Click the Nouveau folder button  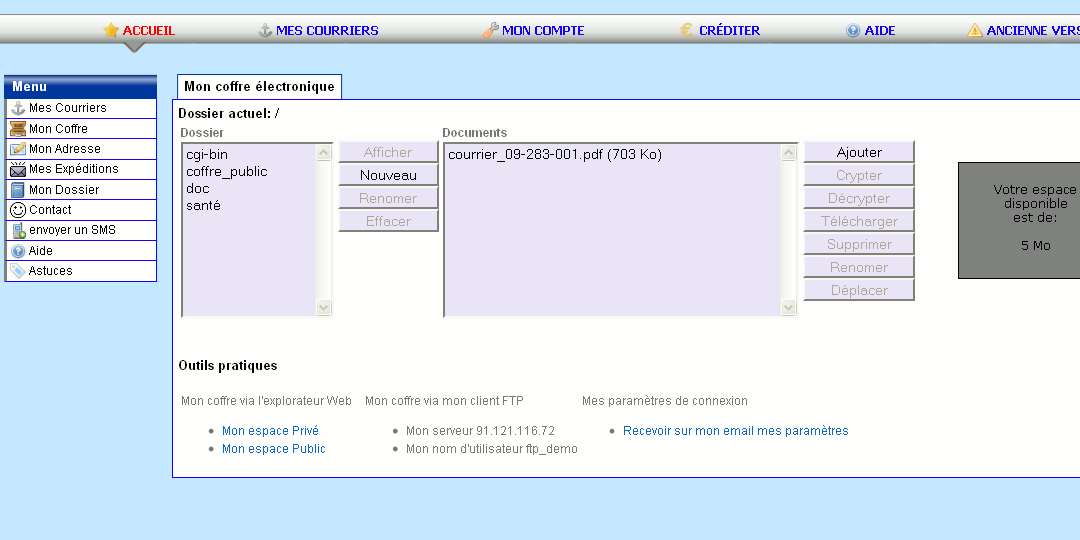pyautogui.click(x=388, y=176)
